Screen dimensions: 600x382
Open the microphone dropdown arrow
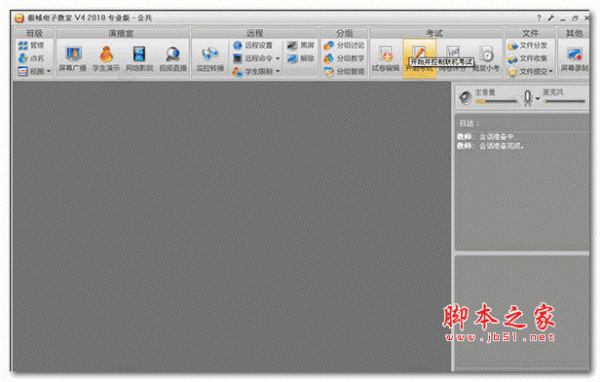537,99
